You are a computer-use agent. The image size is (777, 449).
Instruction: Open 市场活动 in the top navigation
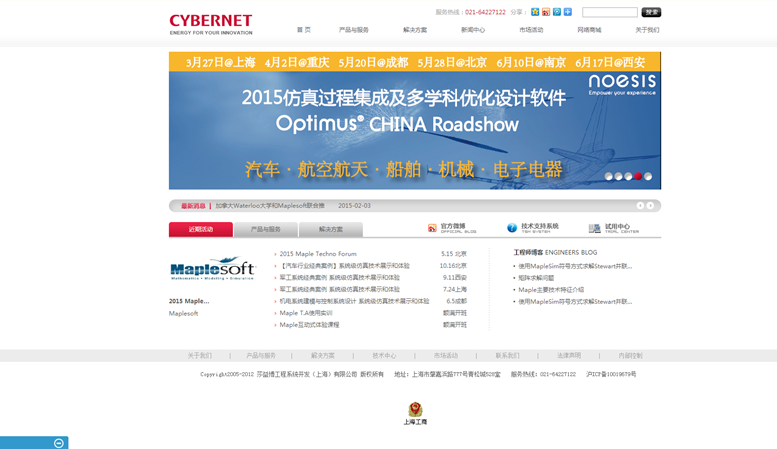coord(531,30)
